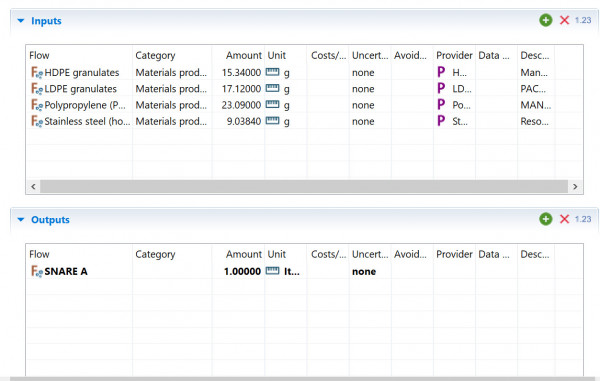Click the uncertainty none cell for HDPE
This screenshot has width=600, height=381.
[363, 72]
